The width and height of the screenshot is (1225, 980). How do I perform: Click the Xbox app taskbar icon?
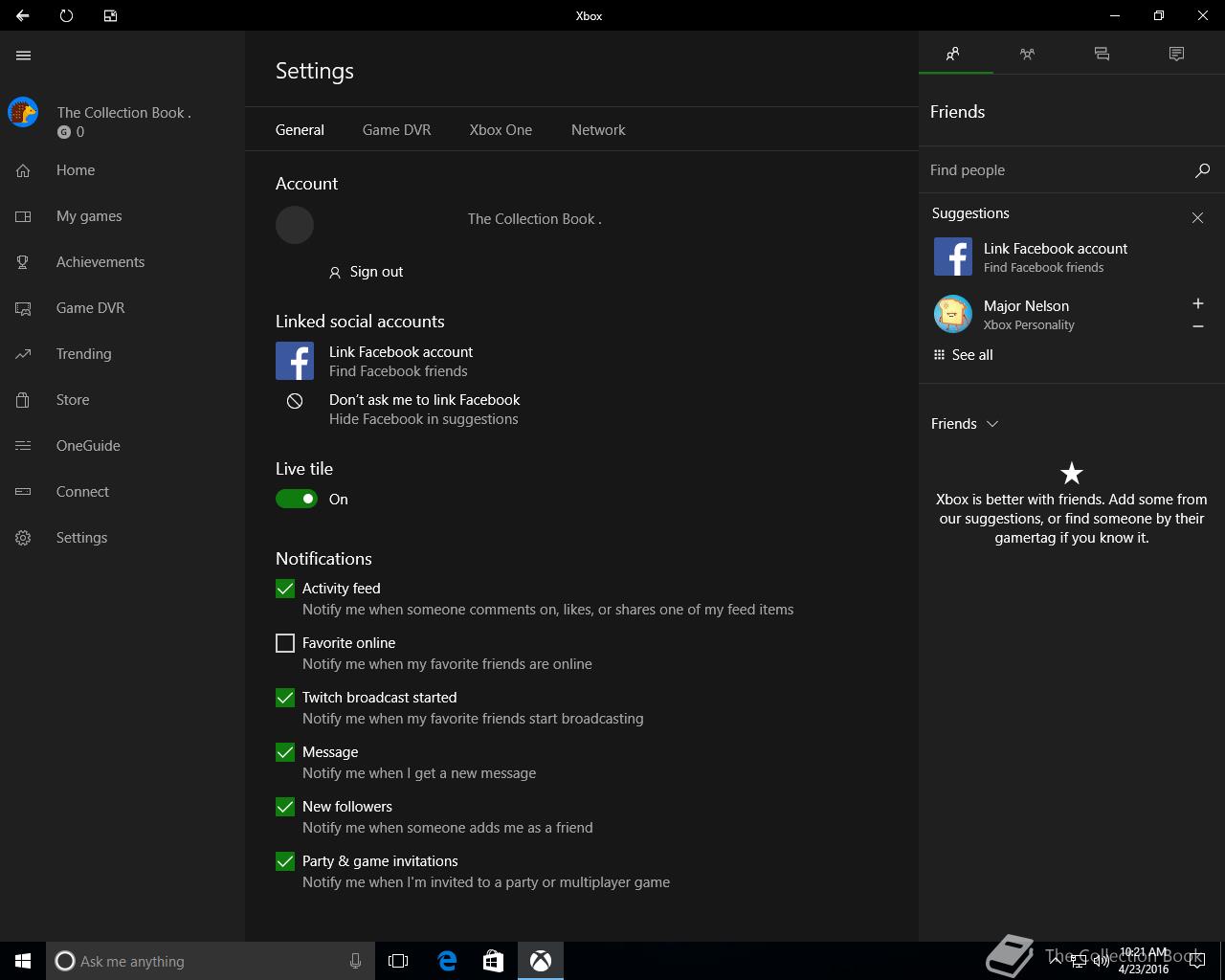[541, 961]
